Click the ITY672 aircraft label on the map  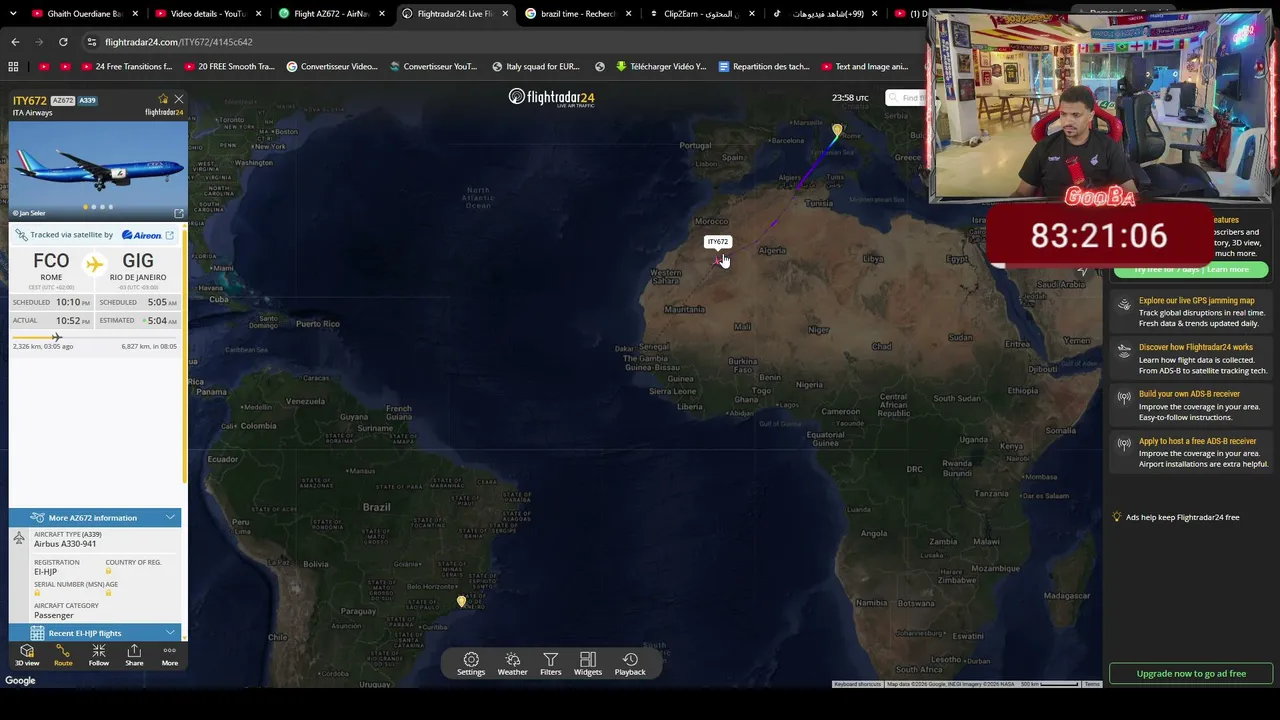[x=718, y=242]
